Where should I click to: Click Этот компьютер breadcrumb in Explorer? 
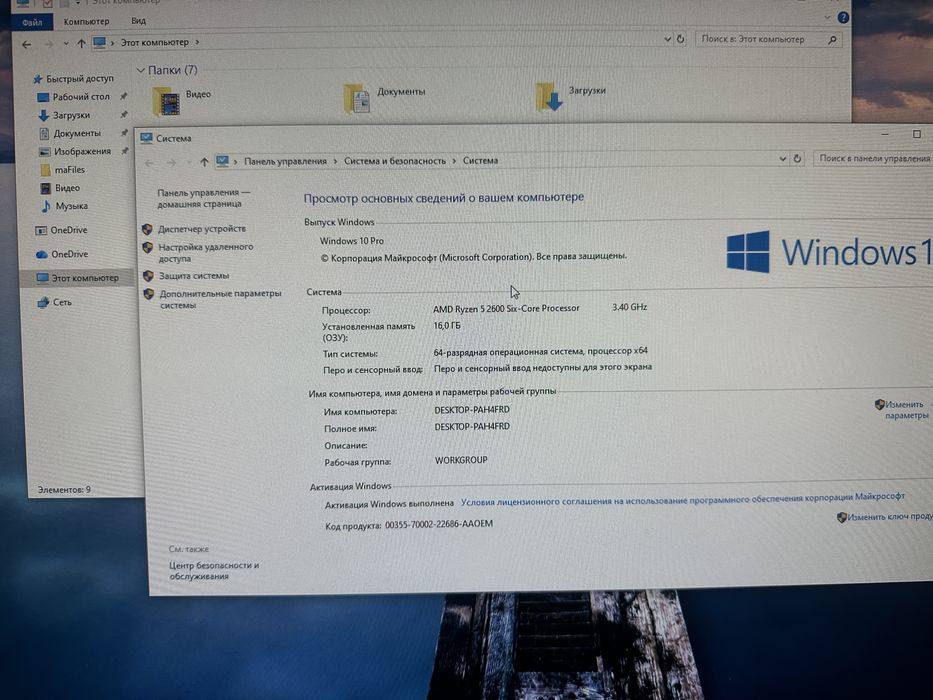tap(155, 42)
